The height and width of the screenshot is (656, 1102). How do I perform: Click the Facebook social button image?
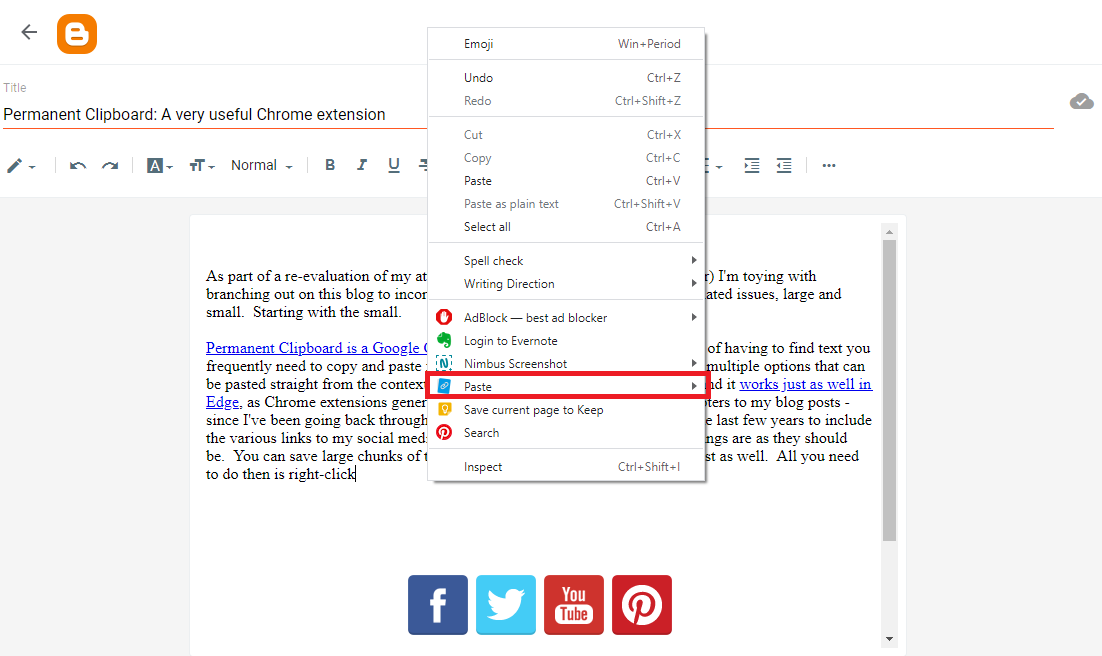coord(438,605)
